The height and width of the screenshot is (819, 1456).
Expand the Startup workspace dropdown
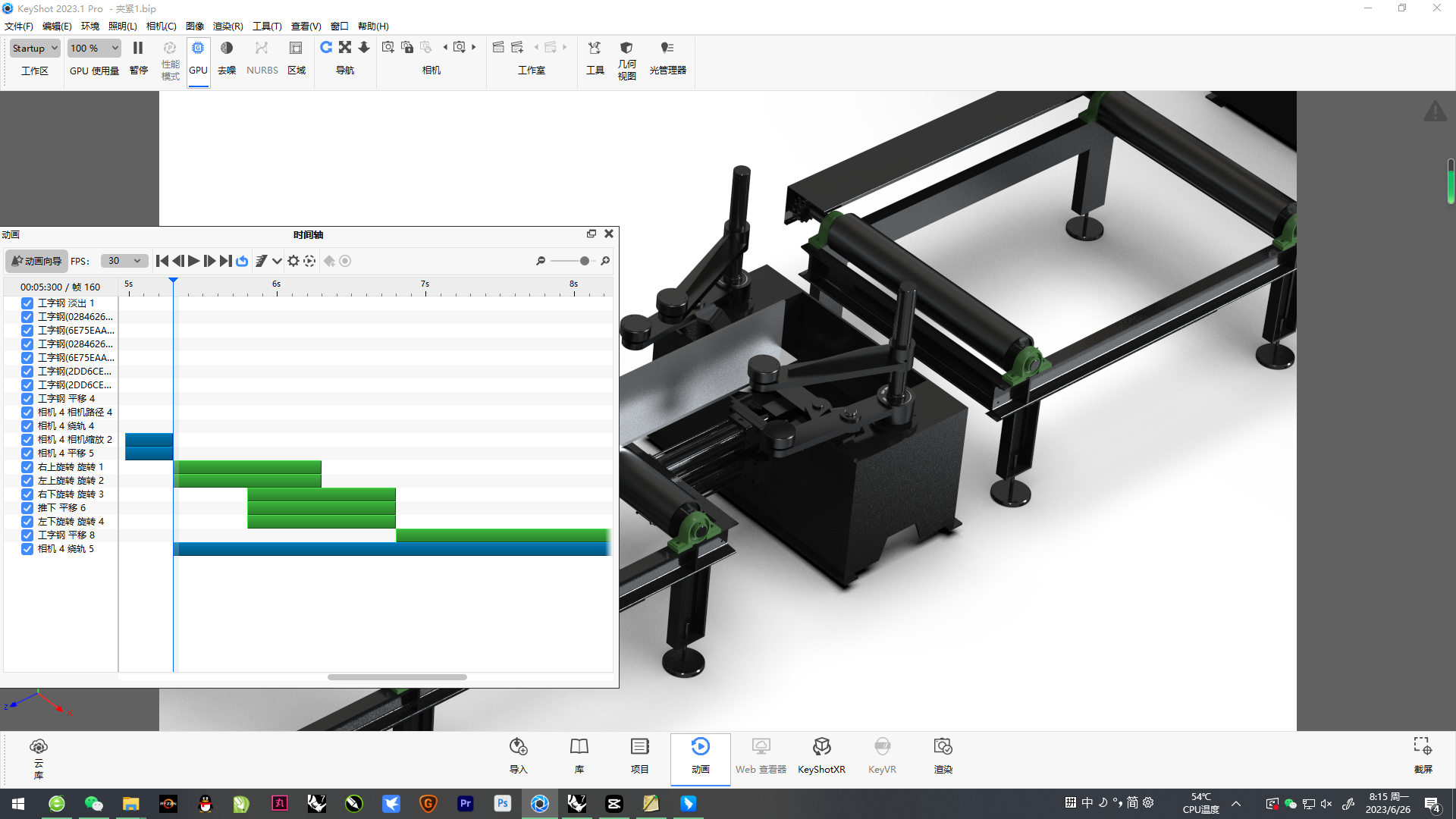point(34,48)
